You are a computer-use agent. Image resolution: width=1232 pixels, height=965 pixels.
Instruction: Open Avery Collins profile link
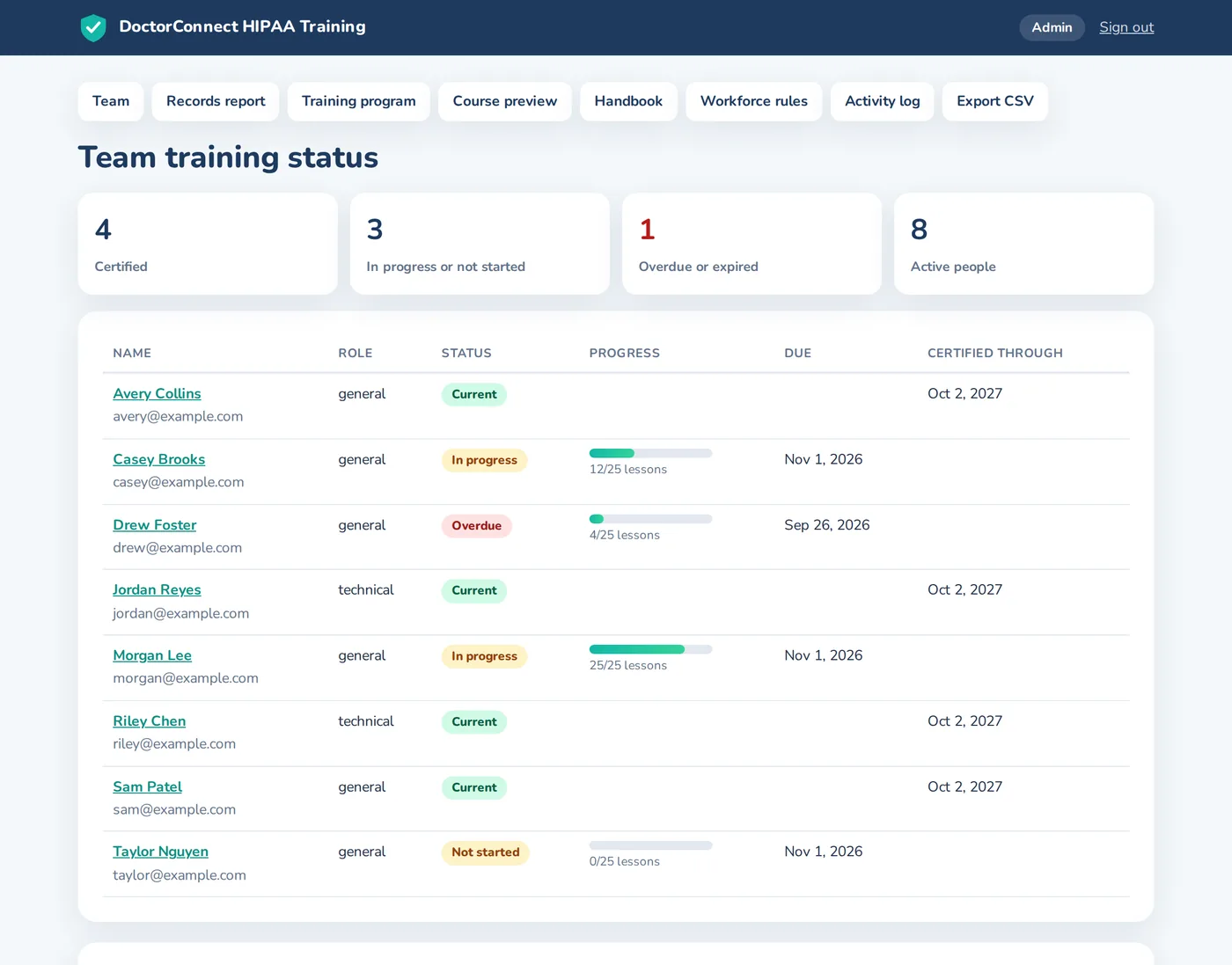(x=157, y=393)
